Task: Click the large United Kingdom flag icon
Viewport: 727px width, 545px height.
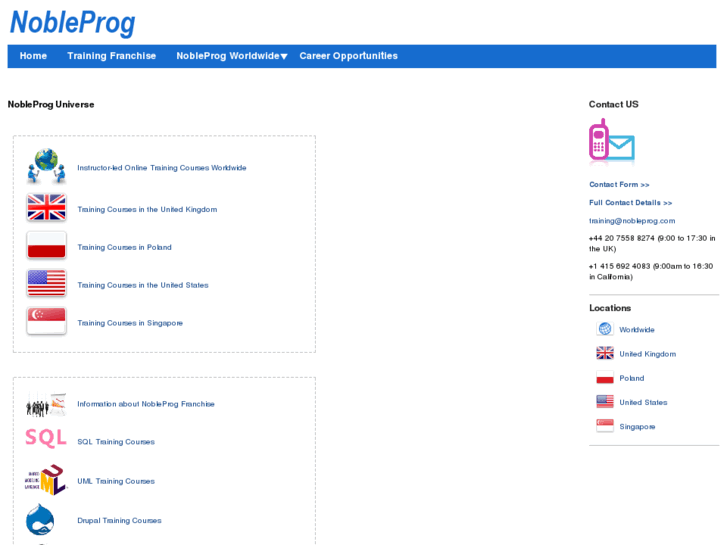Action: coord(46,207)
